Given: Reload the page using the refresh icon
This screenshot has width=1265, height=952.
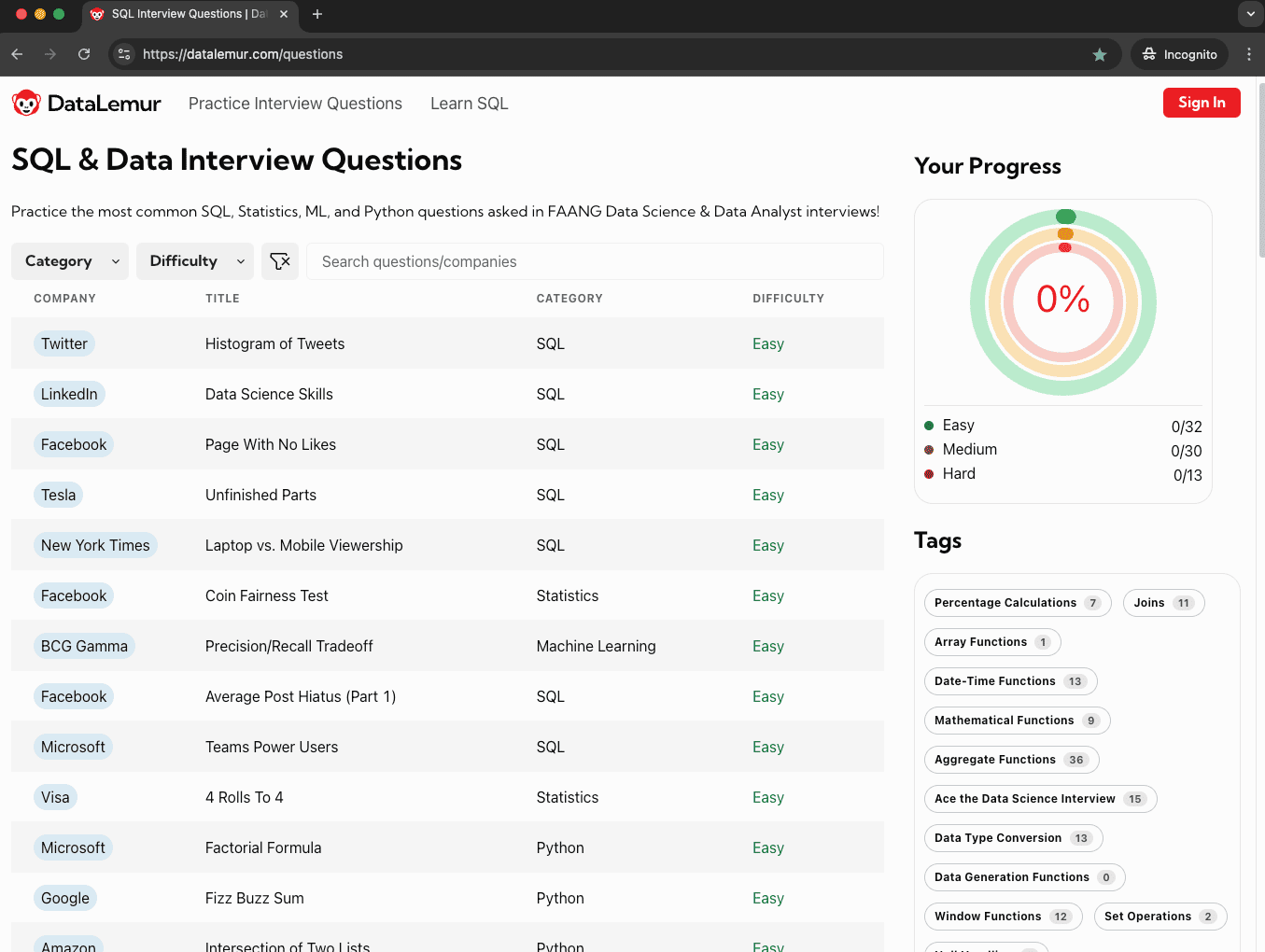Looking at the screenshot, I should [x=84, y=54].
